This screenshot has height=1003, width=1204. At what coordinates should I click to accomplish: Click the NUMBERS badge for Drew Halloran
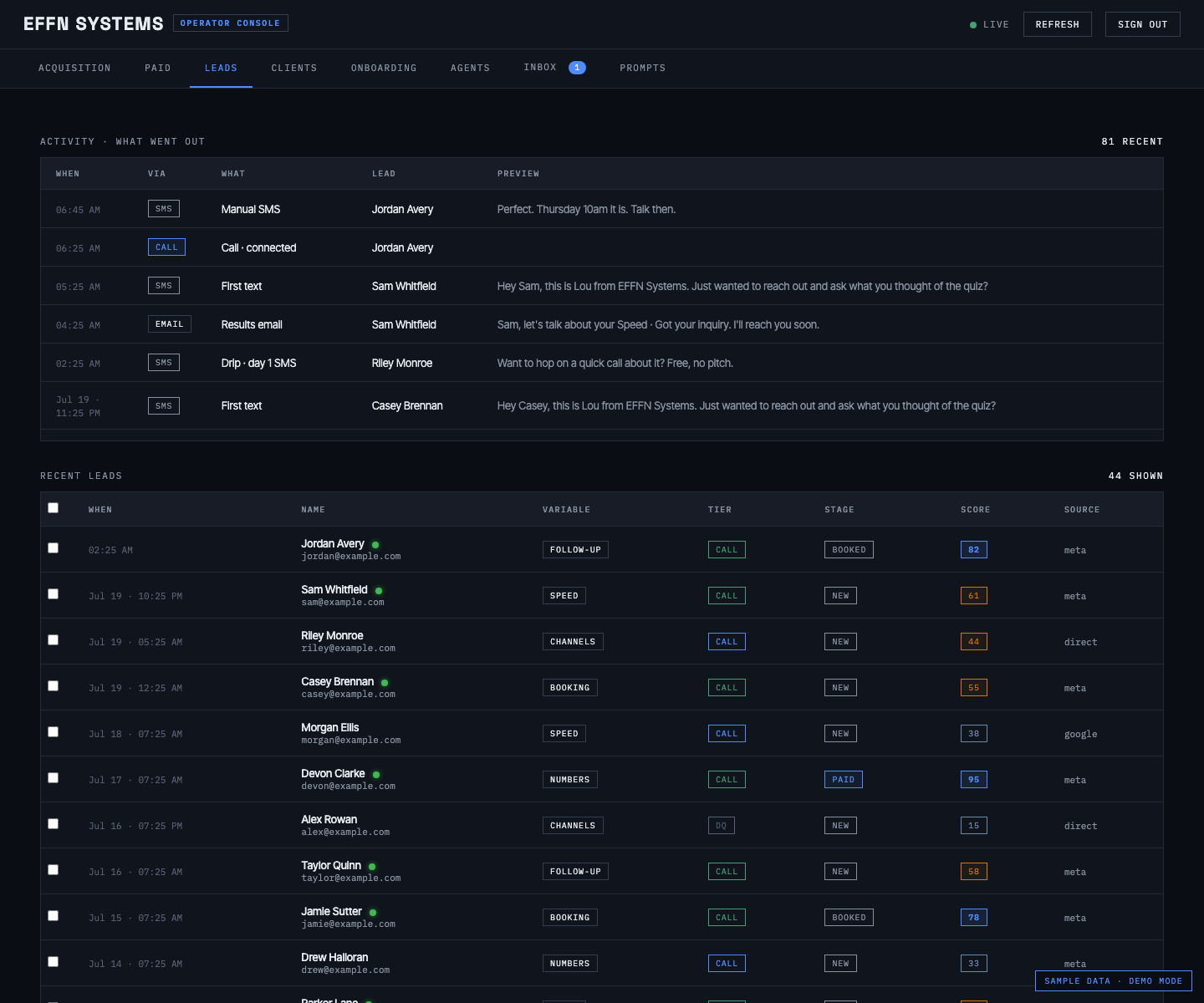coord(570,964)
